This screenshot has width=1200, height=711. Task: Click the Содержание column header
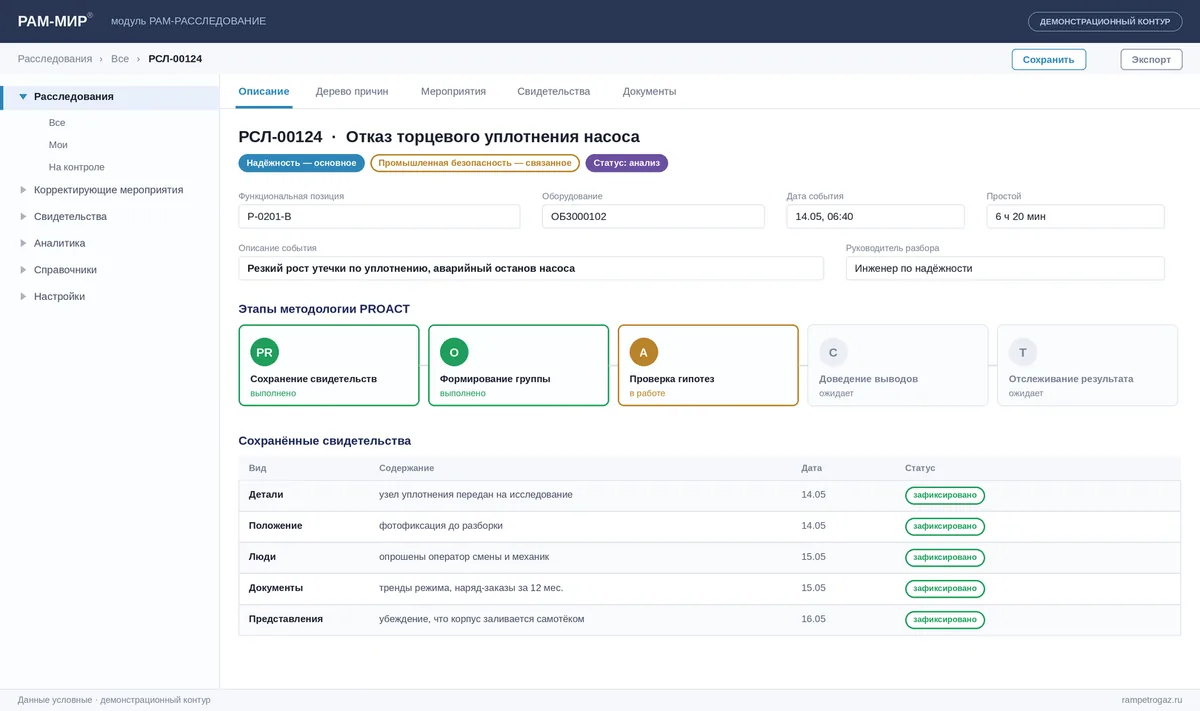pos(406,468)
